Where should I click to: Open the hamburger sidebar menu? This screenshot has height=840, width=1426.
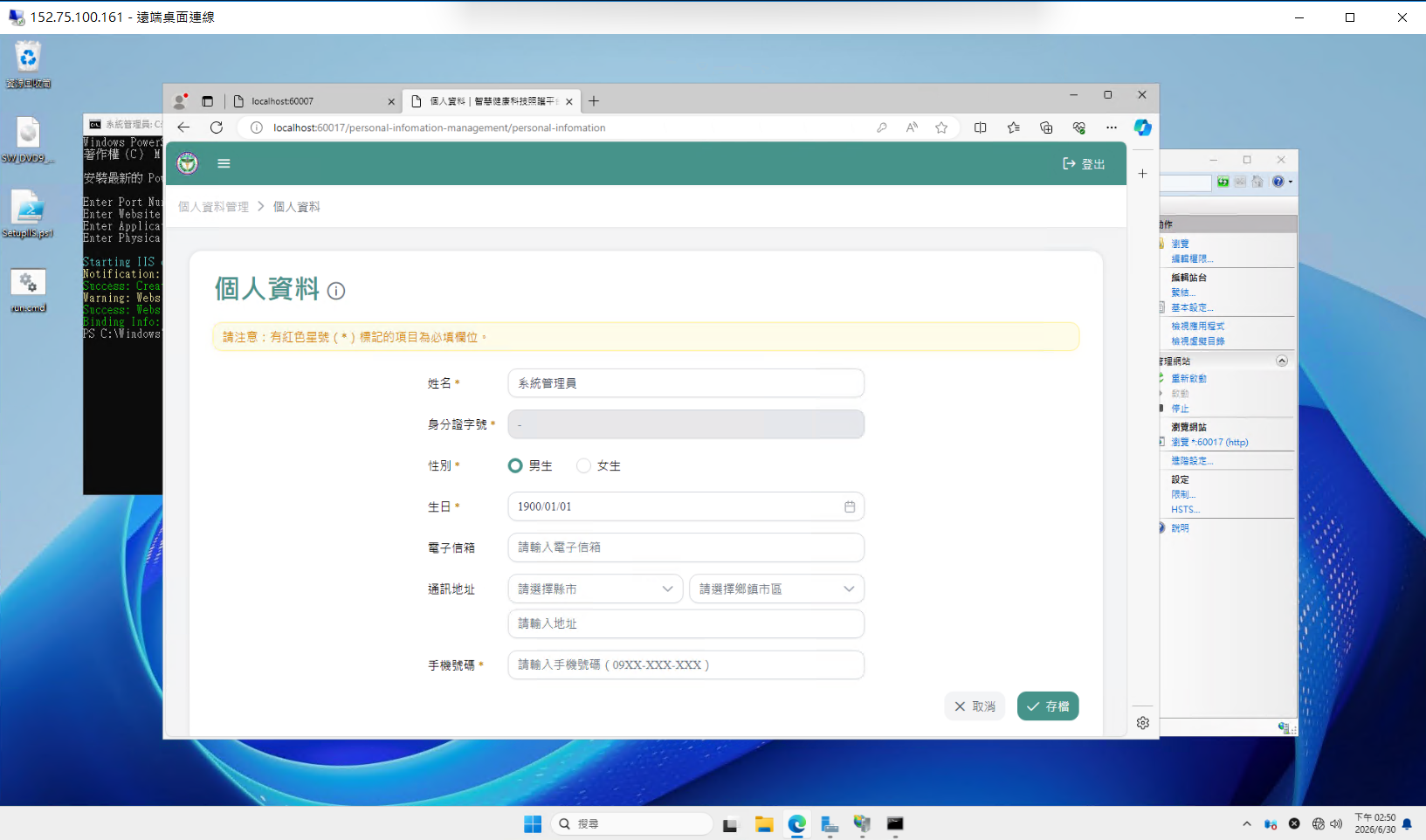tap(224, 163)
